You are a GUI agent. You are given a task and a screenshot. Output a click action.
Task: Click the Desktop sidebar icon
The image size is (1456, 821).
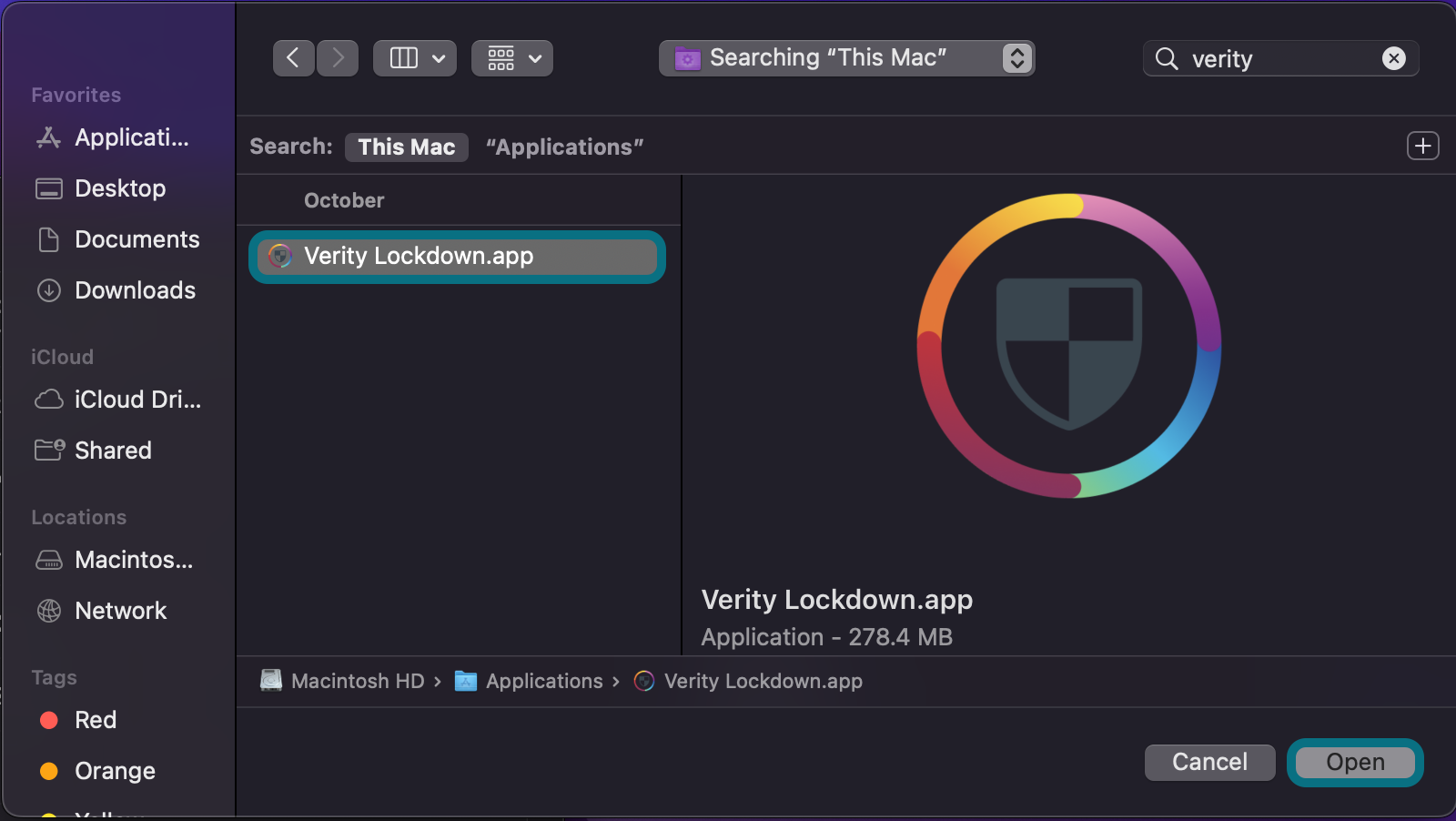click(x=48, y=188)
